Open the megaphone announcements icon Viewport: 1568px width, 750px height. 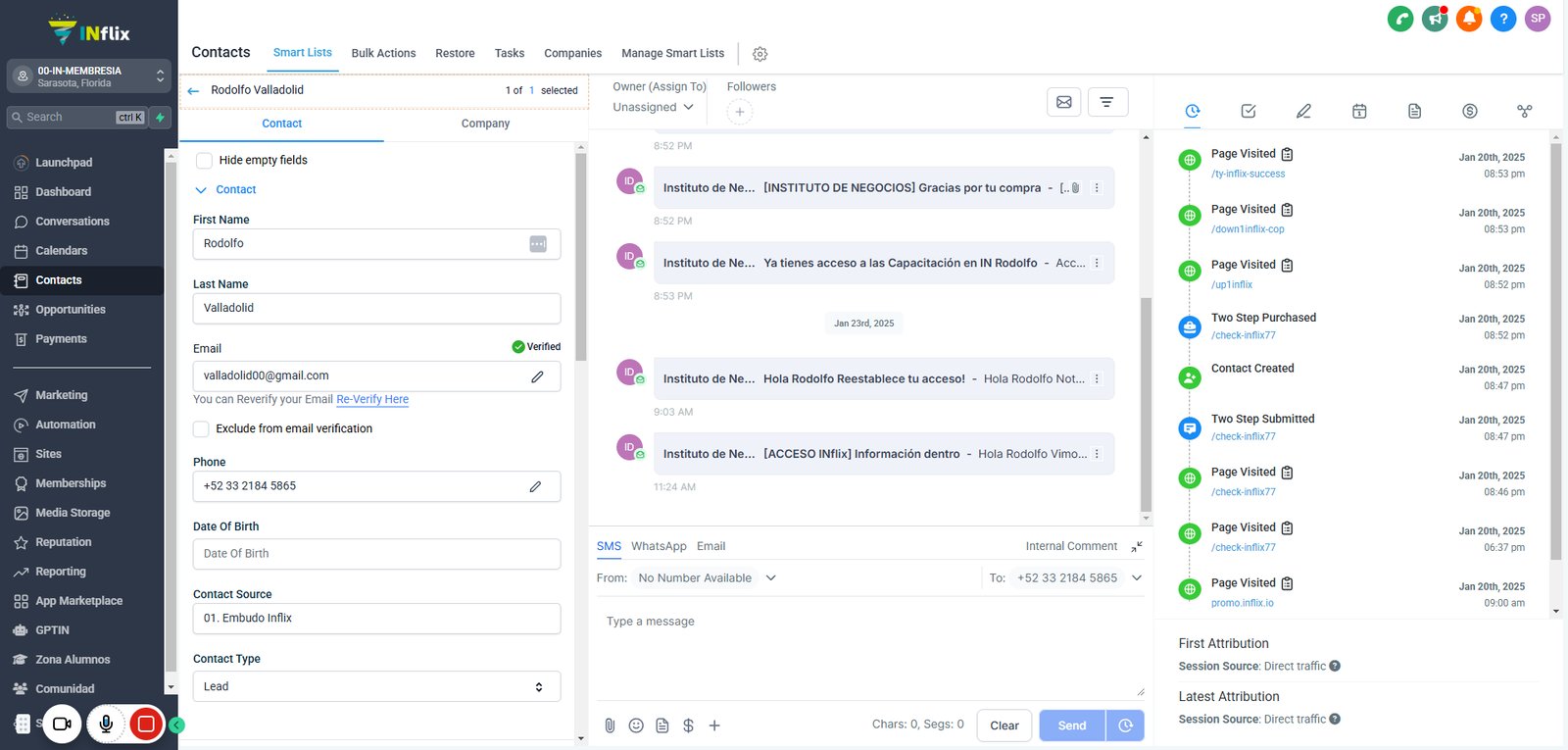pyautogui.click(x=1435, y=18)
